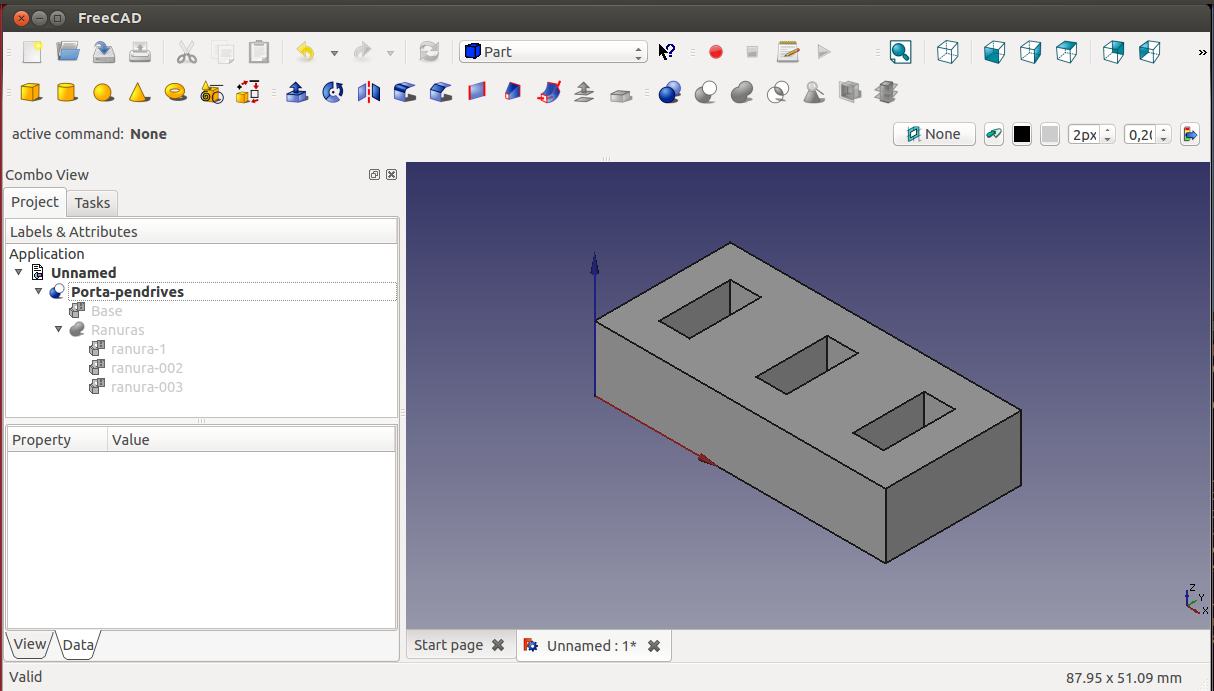Click the None working plane button
The height and width of the screenshot is (691, 1214).
pos(933,134)
